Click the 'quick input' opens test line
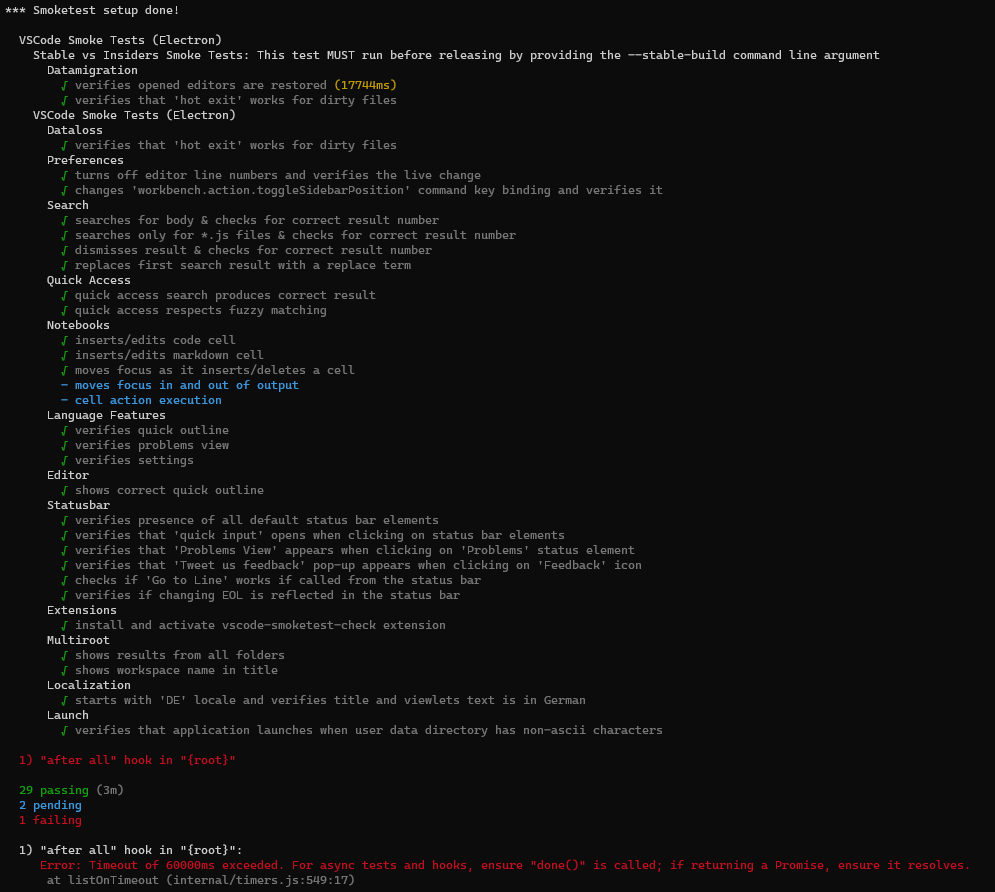Viewport: 995px width, 892px height. [x=313, y=535]
